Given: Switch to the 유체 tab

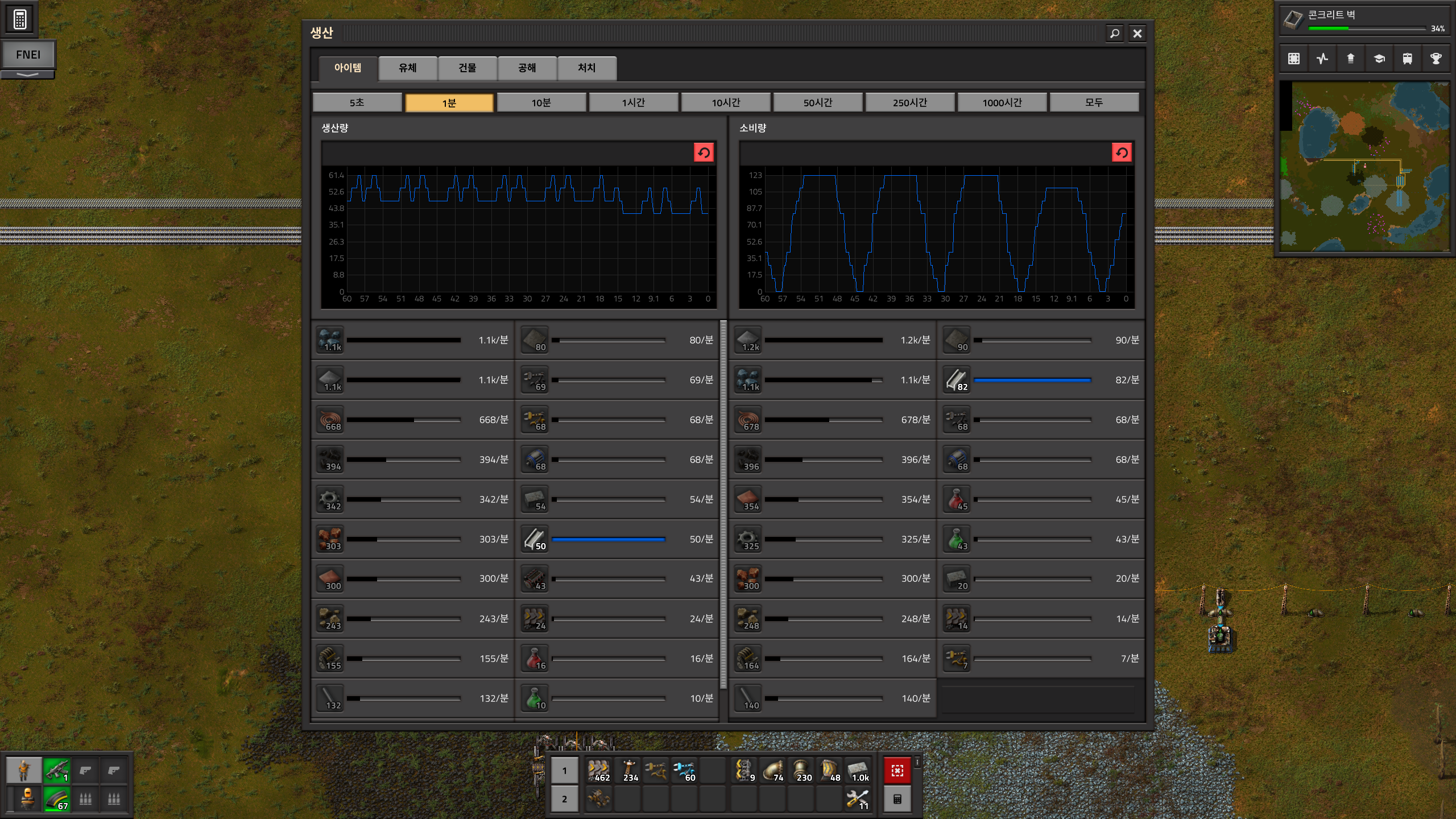Looking at the screenshot, I should [407, 68].
